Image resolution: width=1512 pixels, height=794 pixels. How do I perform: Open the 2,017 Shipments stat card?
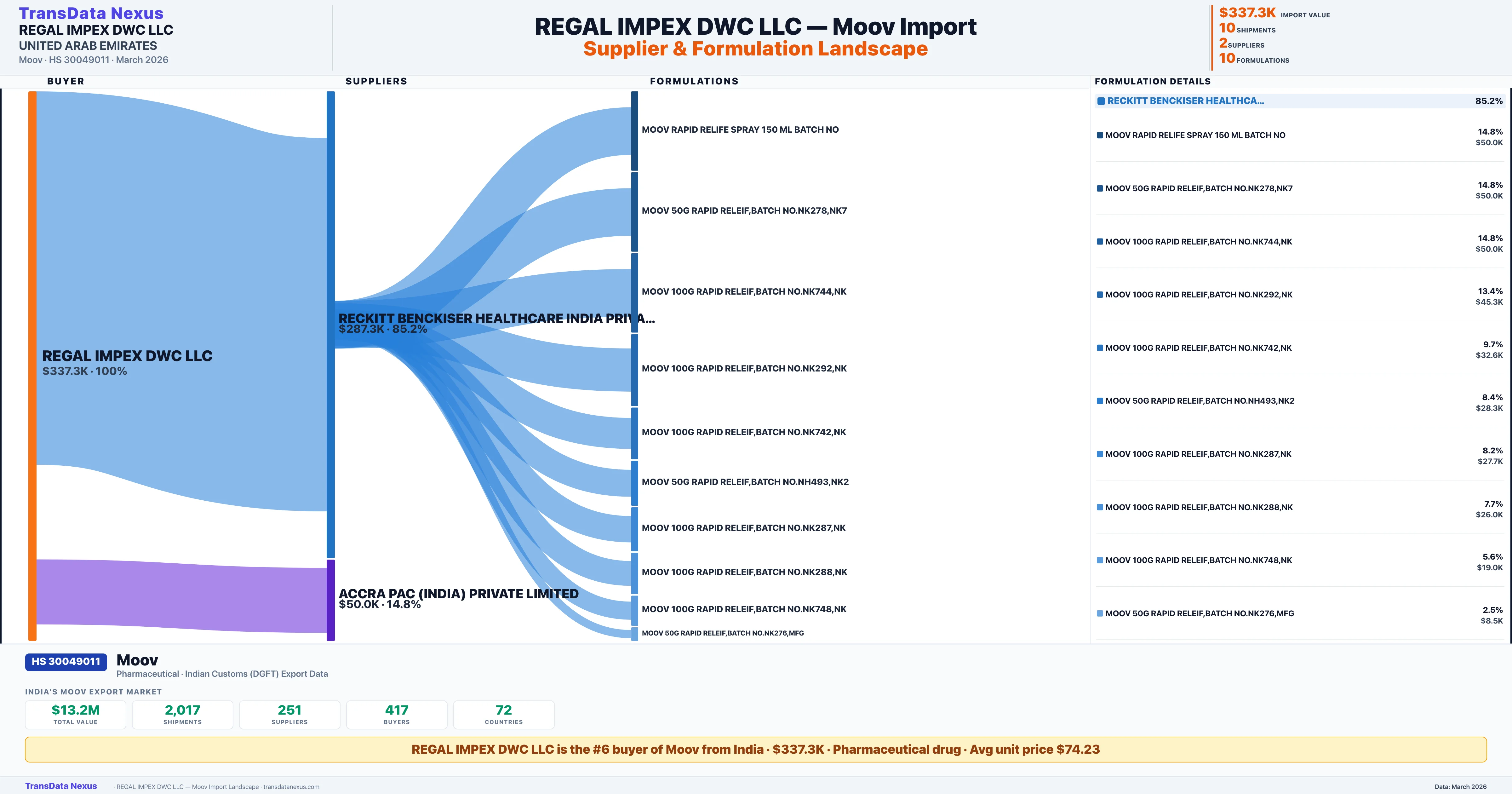(x=183, y=714)
